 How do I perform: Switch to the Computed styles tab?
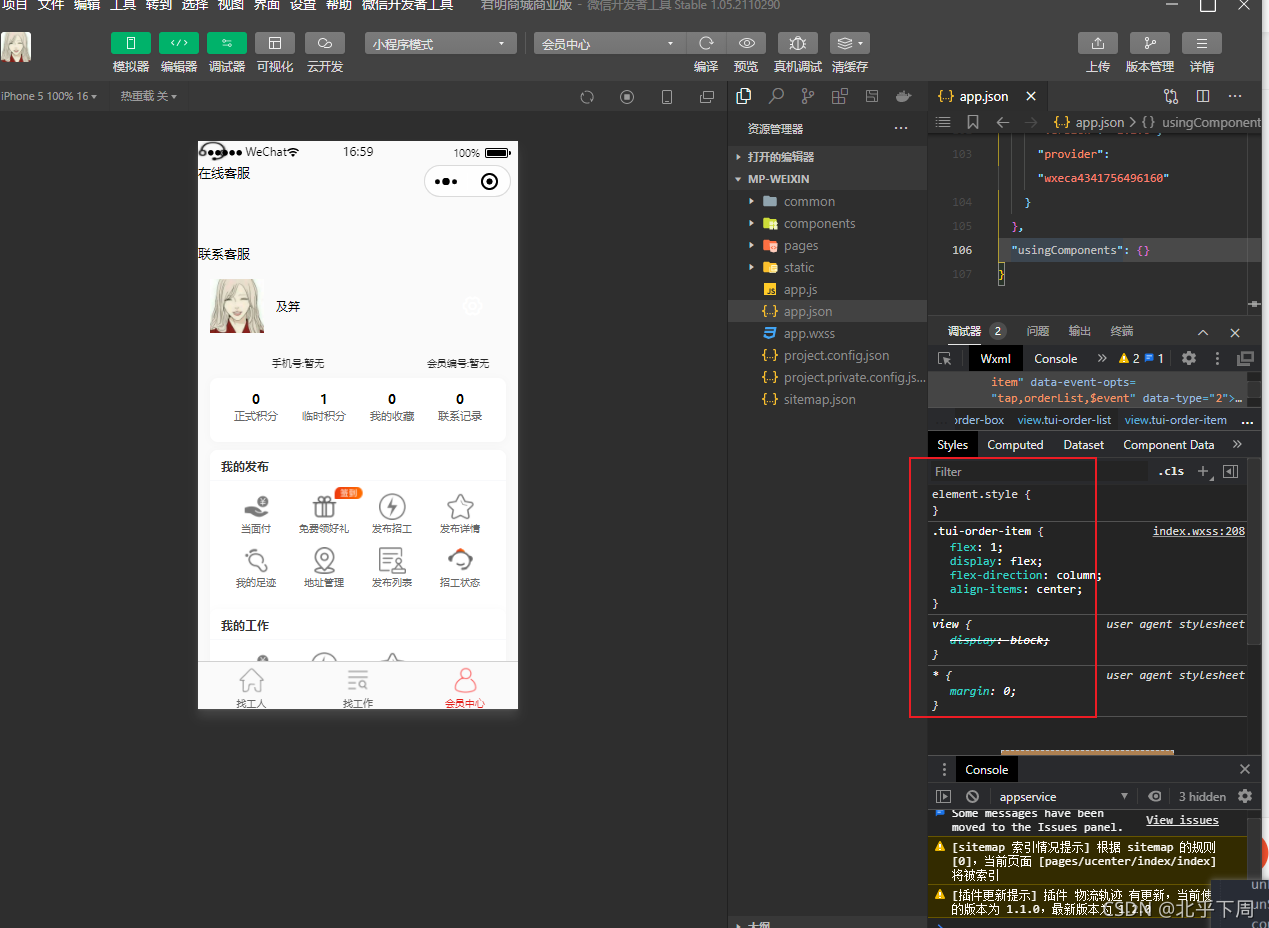coord(1015,445)
